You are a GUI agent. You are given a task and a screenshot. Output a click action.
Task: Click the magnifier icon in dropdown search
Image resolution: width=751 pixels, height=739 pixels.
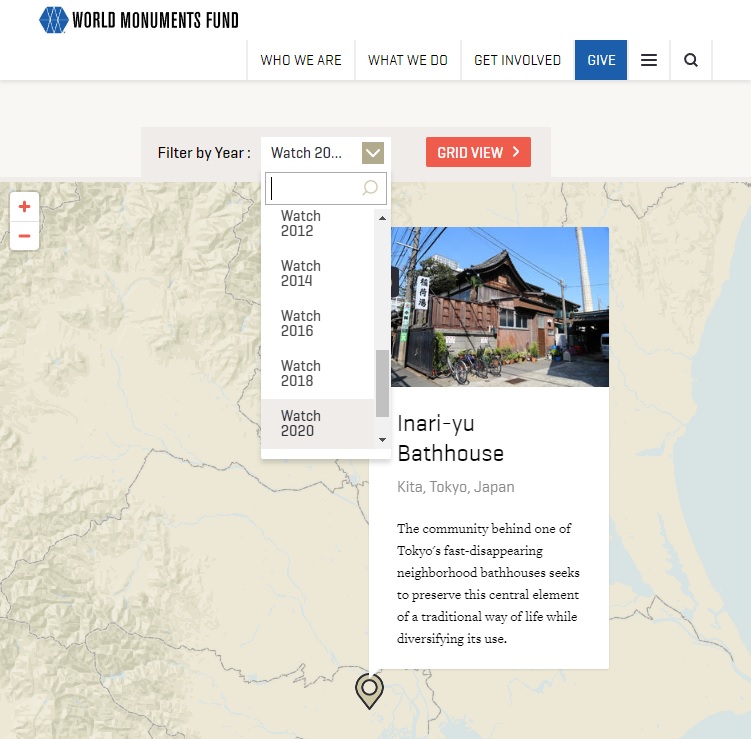tap(370, 188)
